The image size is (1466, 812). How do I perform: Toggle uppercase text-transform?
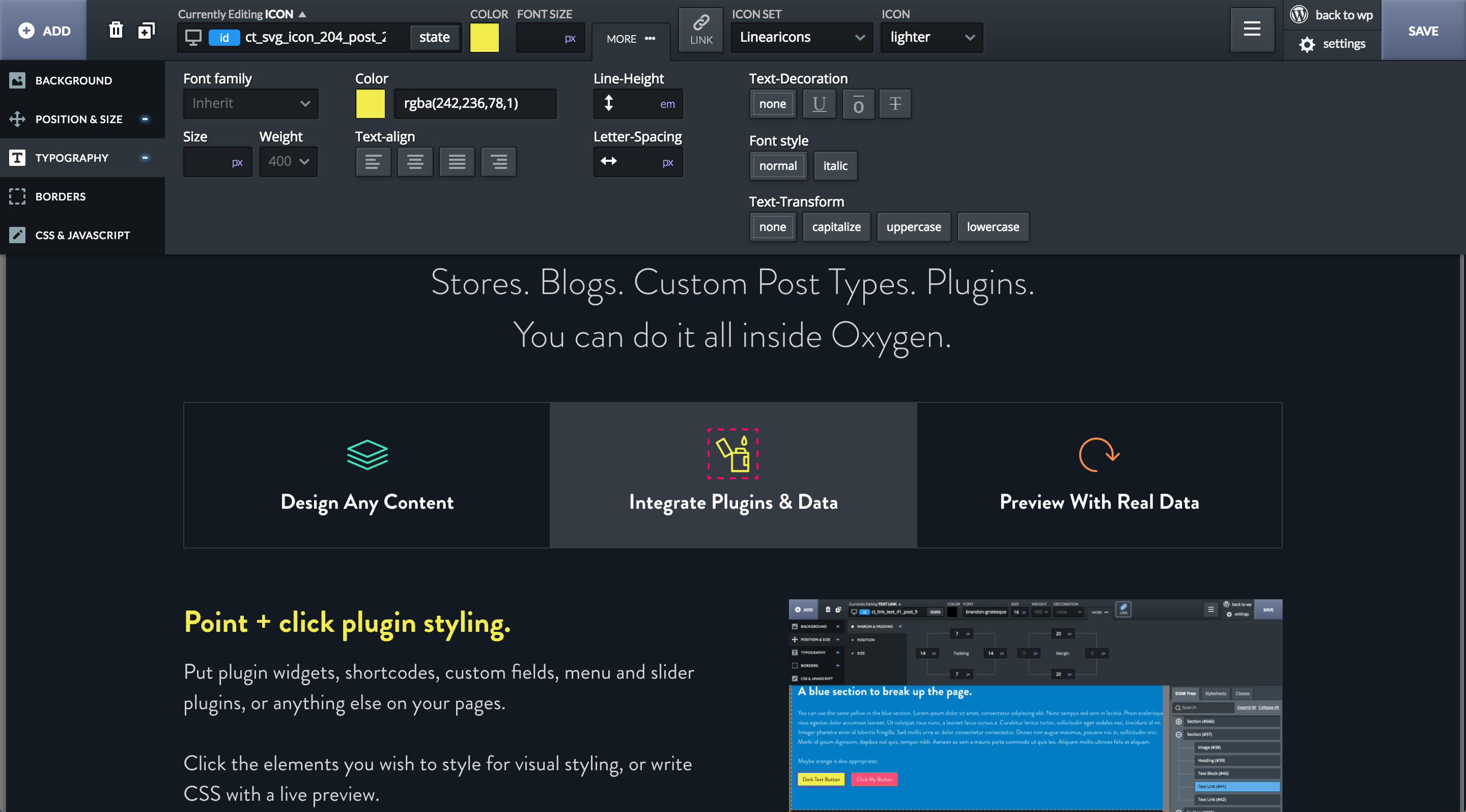(x=913, y=227)
